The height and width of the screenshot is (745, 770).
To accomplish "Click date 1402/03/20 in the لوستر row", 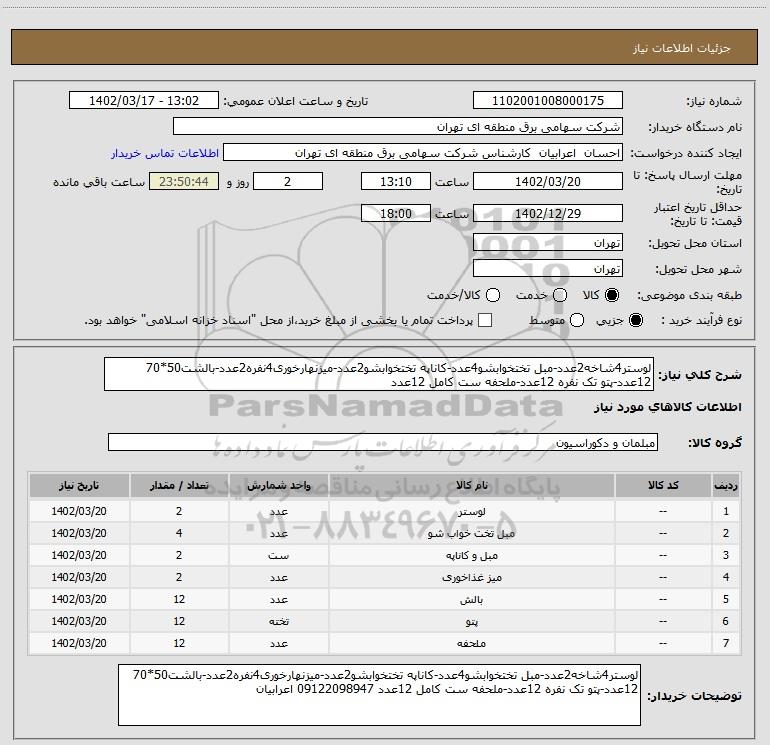I will [x=79, y=511].
